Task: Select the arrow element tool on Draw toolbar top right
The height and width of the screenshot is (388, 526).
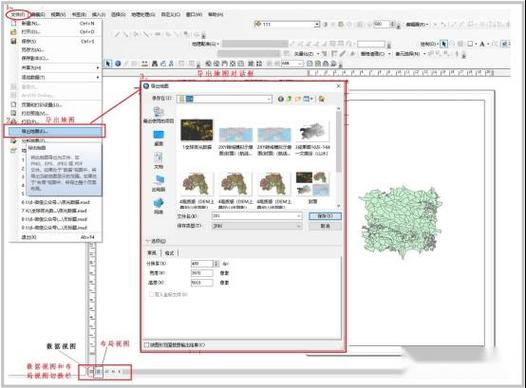Action: (x=444, y=44)
